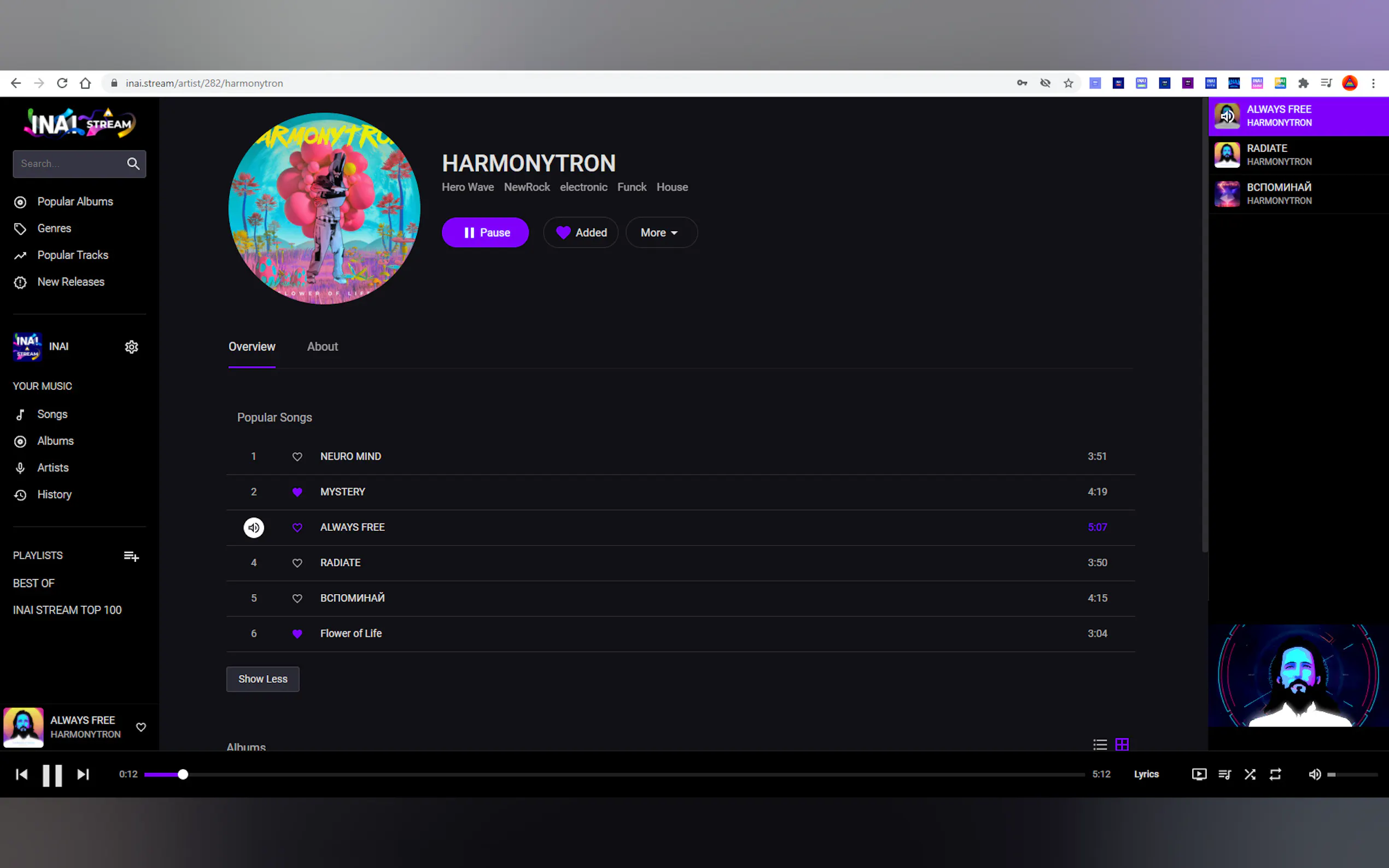Image resolution: width=1389 pixels, height=868 pixels.
Task: Open the queue list icon in player bar
Action: point(1224,775)
